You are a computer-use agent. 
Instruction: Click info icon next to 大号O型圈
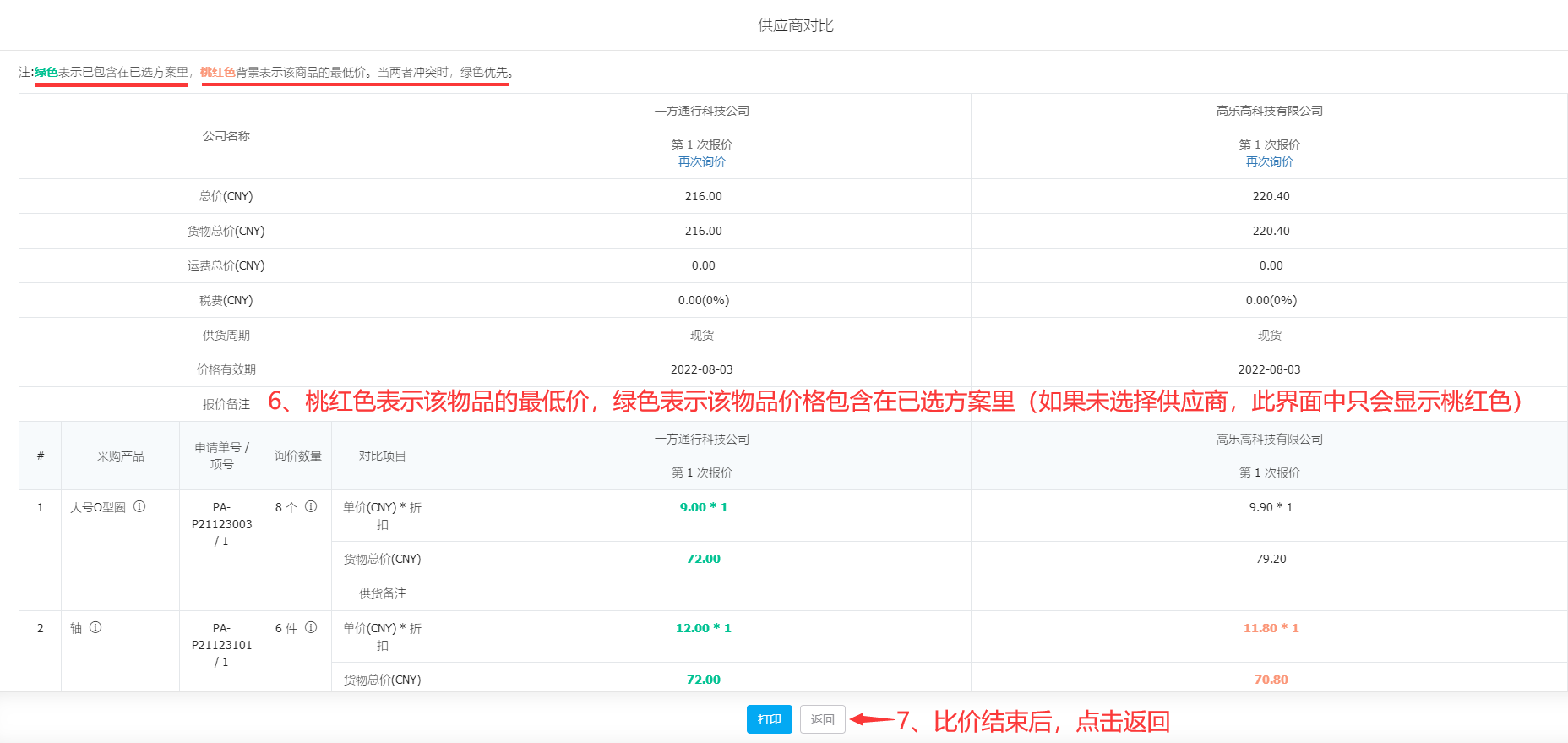[139, 506]
